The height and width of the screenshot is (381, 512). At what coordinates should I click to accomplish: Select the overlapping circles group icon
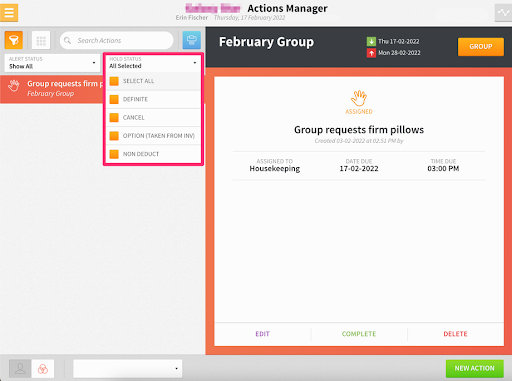43,369
